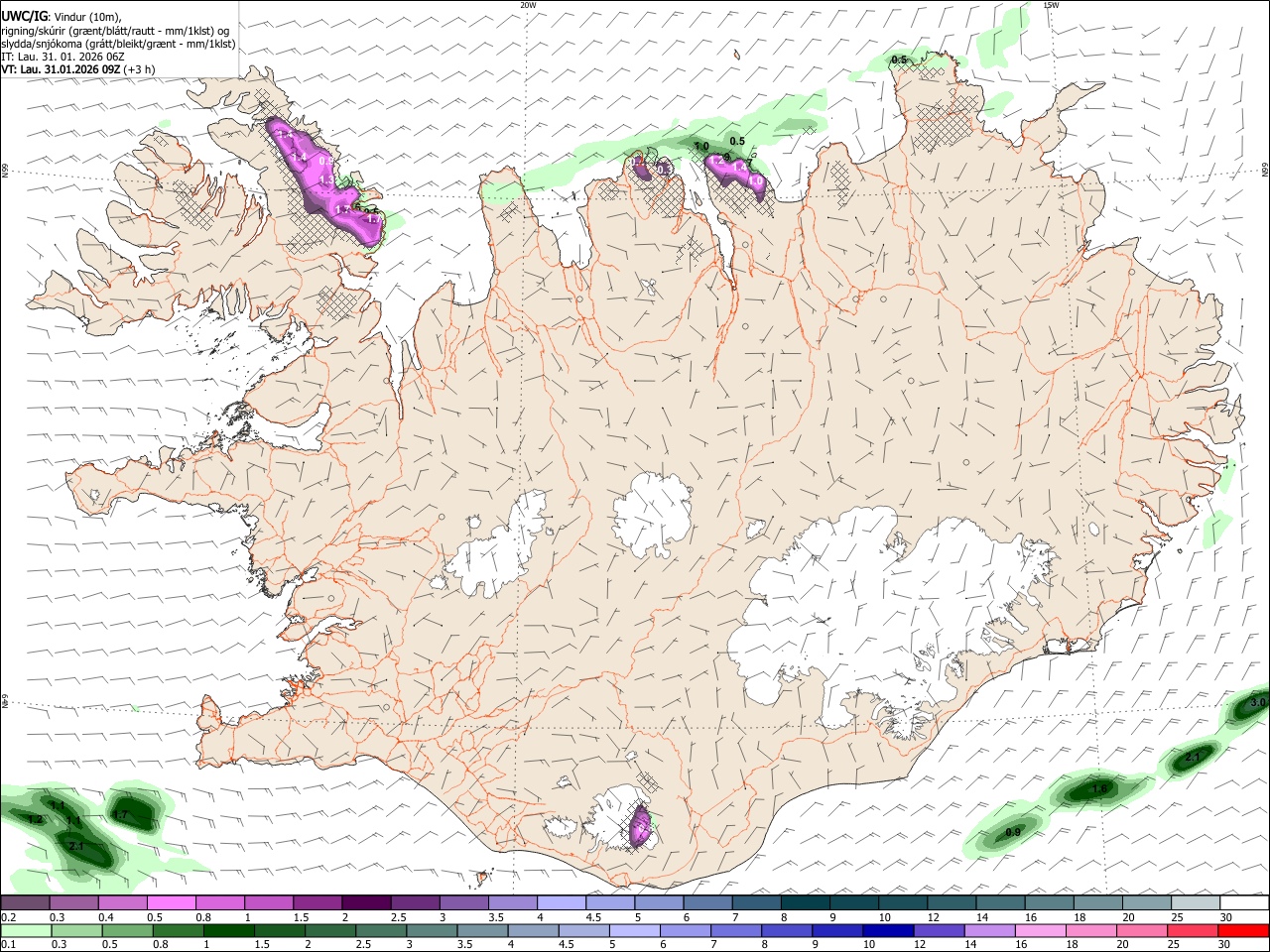The width and height of the screenshot is (1270, 952).
Task: Select the 'rigning/skúrir' legend description line
Action: pyautogui.click(x=115, y=31)
